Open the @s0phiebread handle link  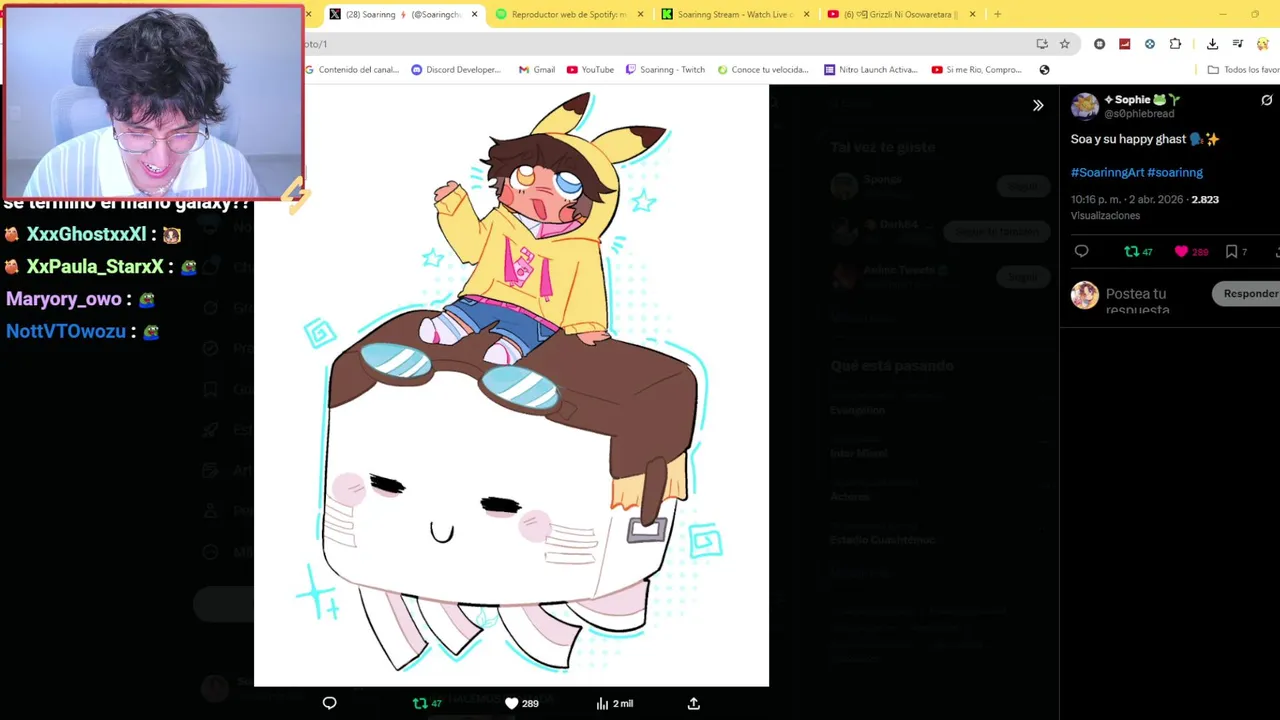pos(1139,114)
